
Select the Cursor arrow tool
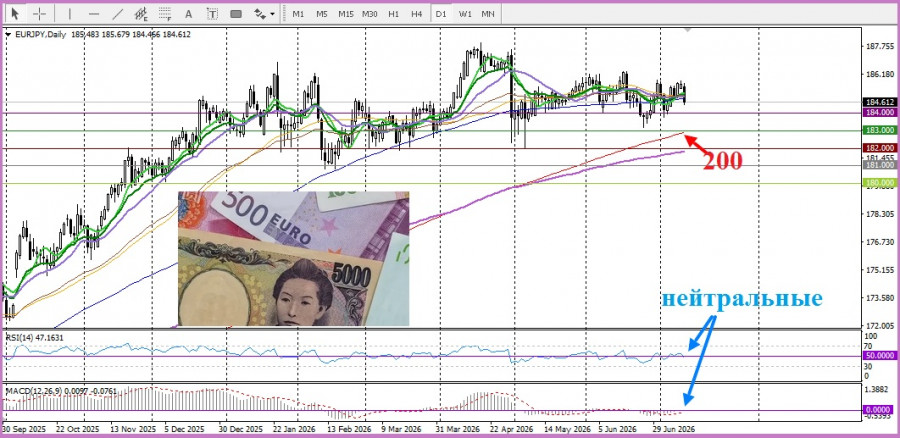pyautogui.click(x=15, y=13)
